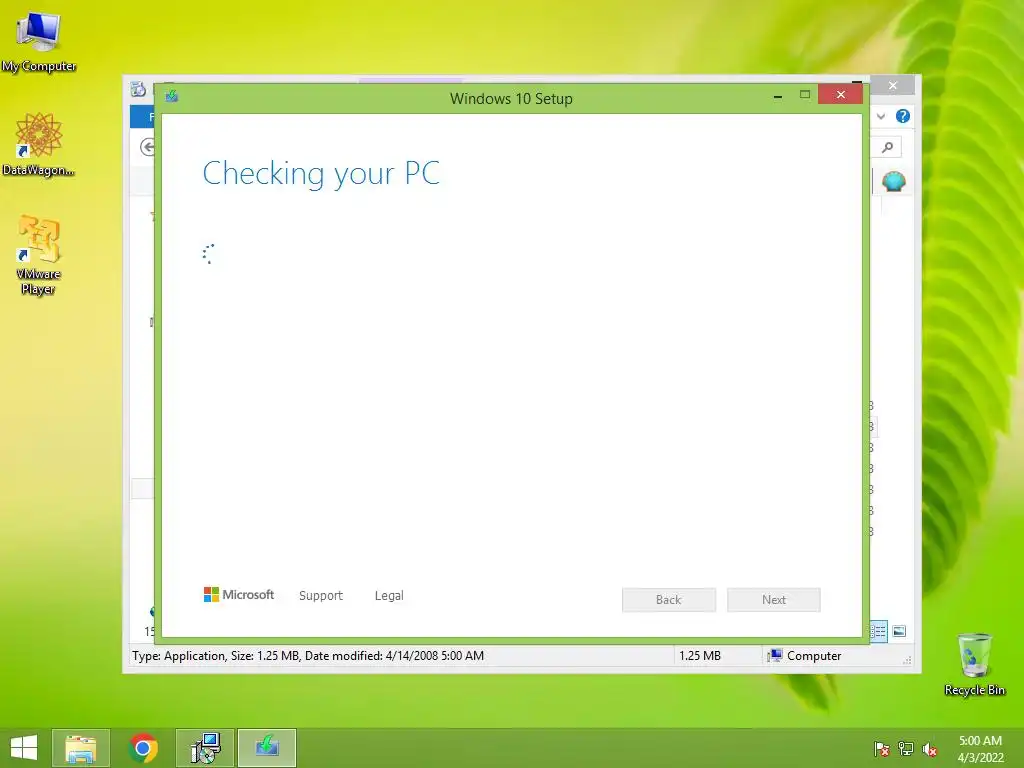This screenshot has height=768, width=1024.
Task: Click the search magnifier in Explorer window
Action: tap(887, 147)
